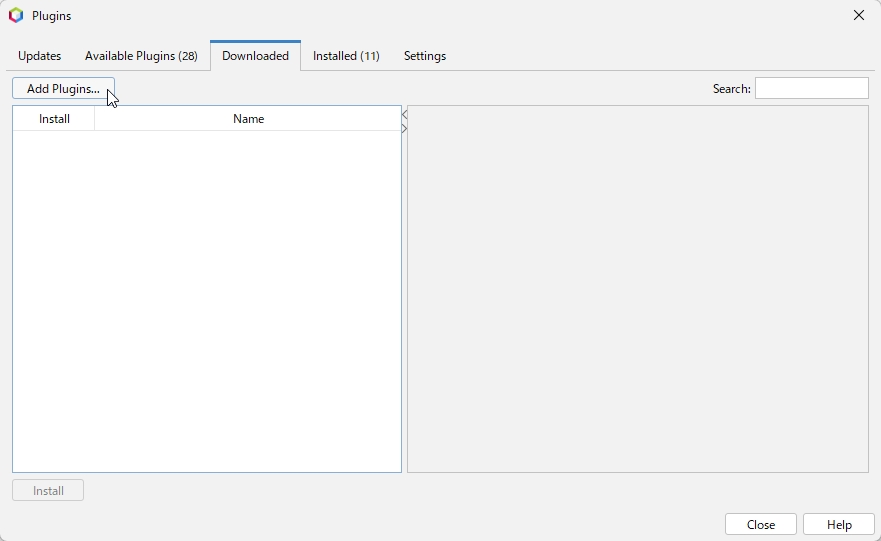Click the empty plugin description panel
Image resolution: width=881 pixels, height=541 pixels.
click(x=637, y=290)
